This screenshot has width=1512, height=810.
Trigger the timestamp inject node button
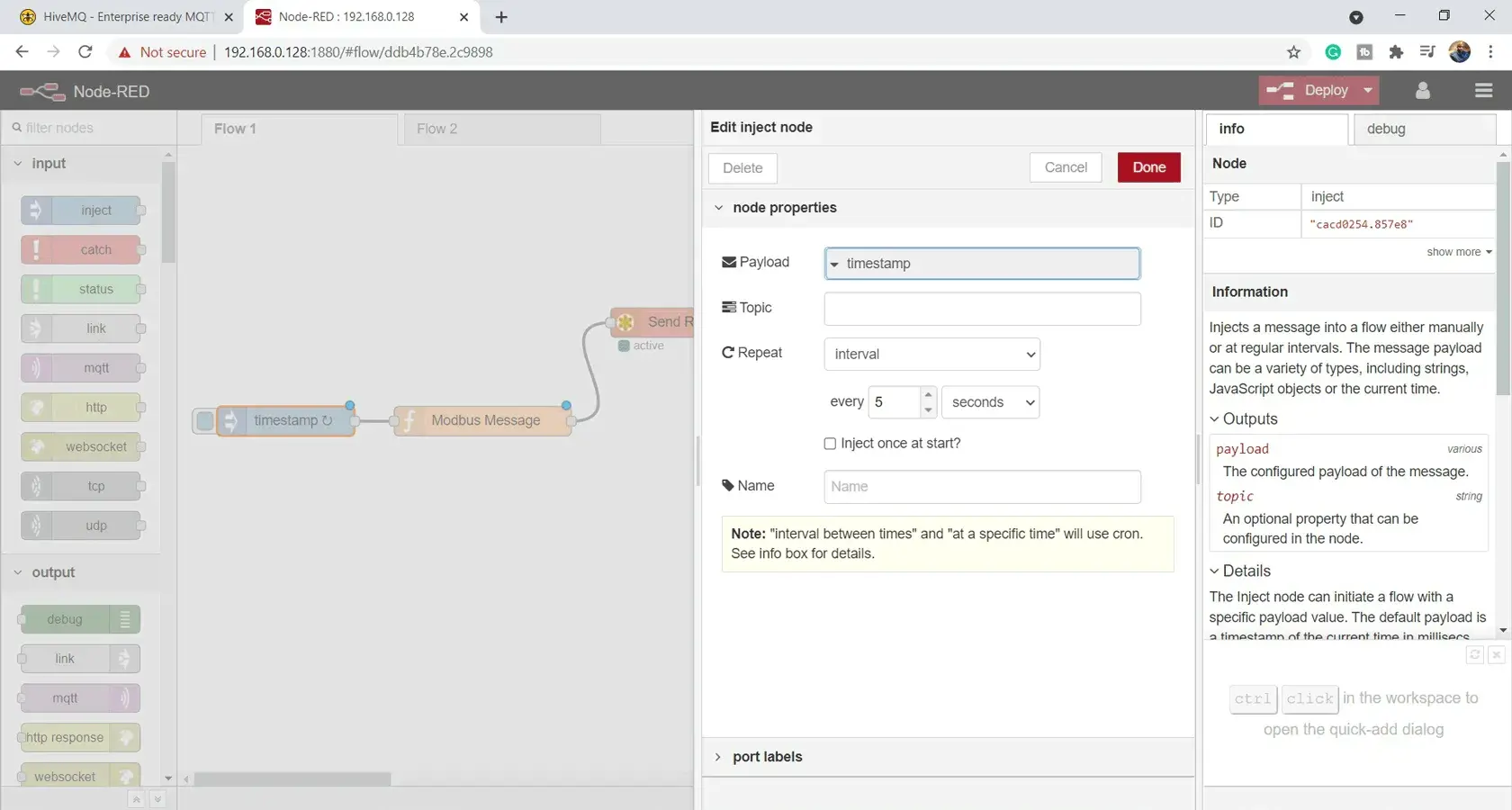[205, 420]
